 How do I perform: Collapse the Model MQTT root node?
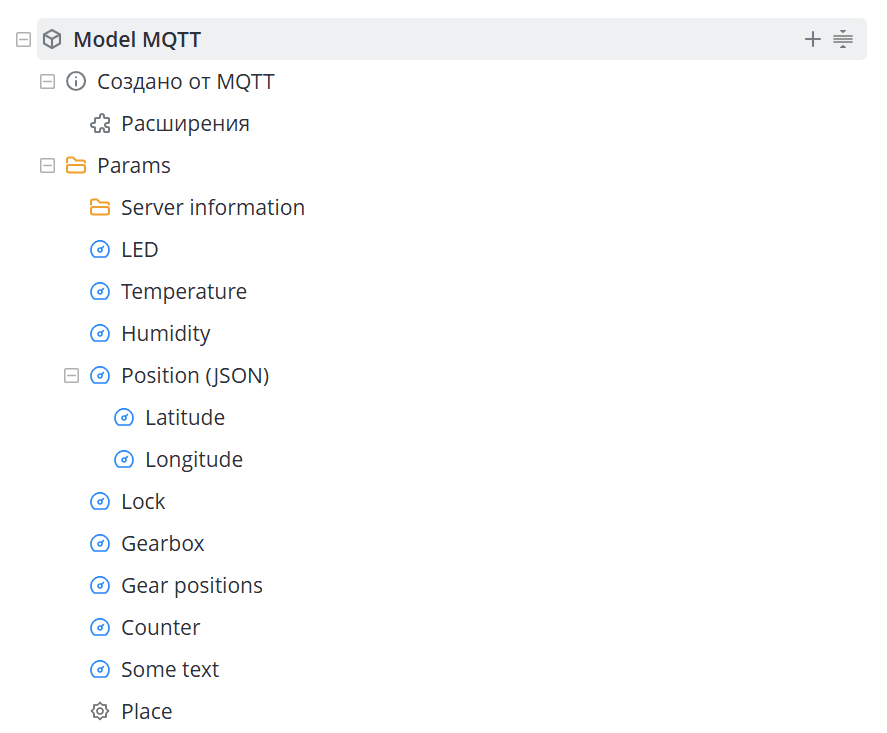[23, 39]
